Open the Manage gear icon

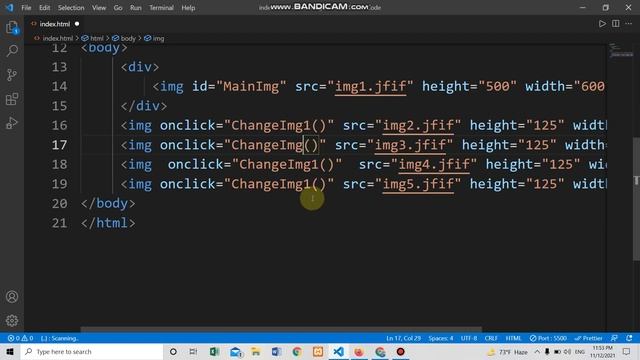click(12, 320)
